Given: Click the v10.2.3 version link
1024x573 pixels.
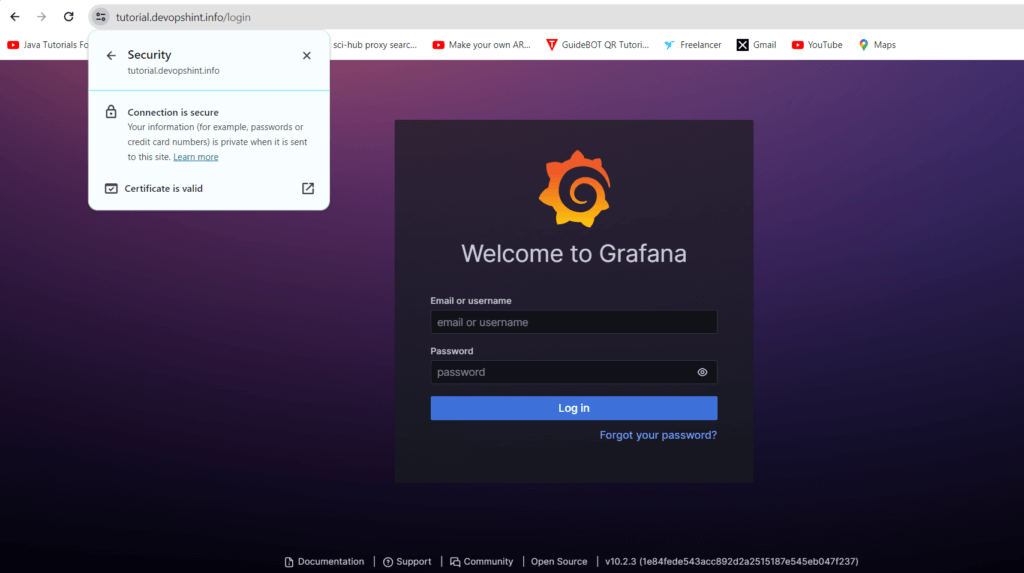Looking at the screenshot, I should tap(731, 562).
